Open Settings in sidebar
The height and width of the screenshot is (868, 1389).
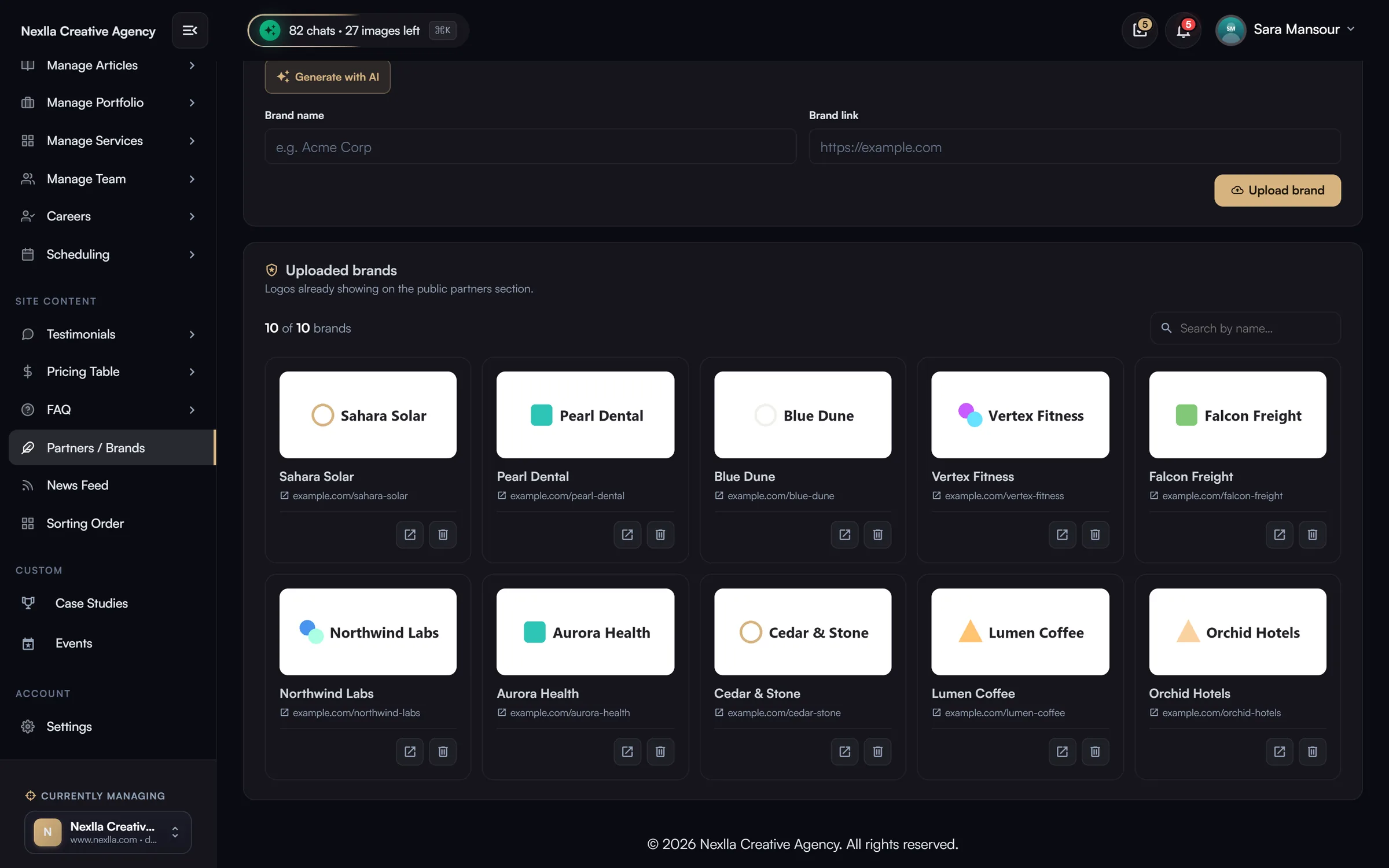point(112,726)
